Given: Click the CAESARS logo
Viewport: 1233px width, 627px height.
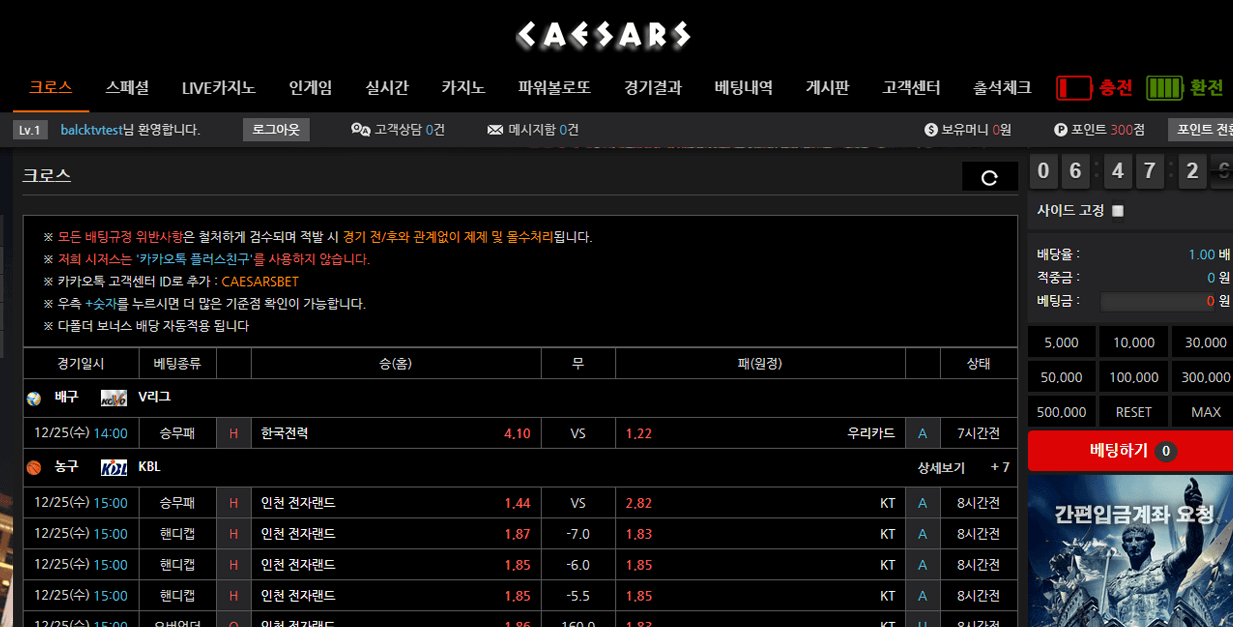Looking at the screenshot, I should 603,37.
